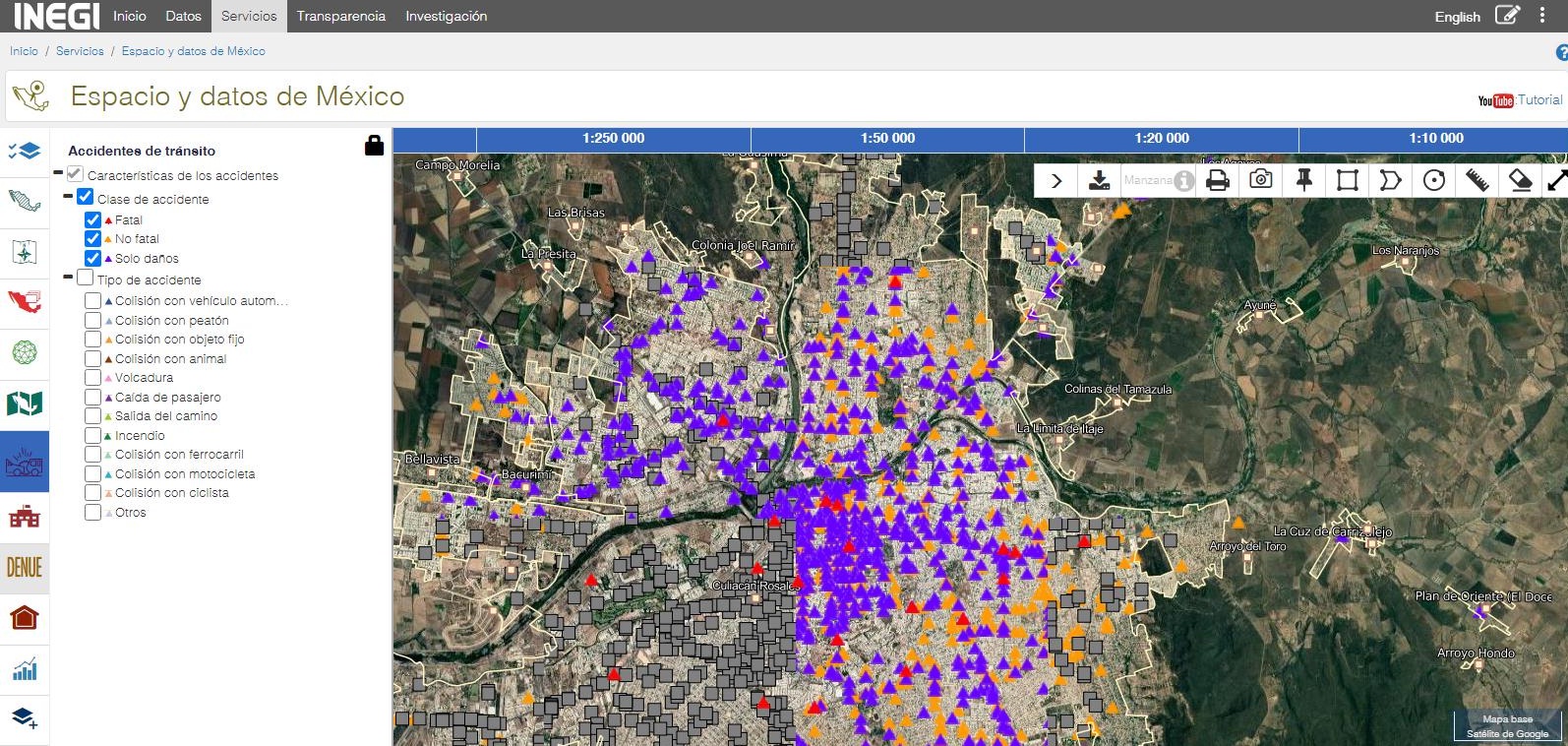The image size is (1568, 746).
Task: Select the eraser tool on map toolbar
Action: point(1521,180)
